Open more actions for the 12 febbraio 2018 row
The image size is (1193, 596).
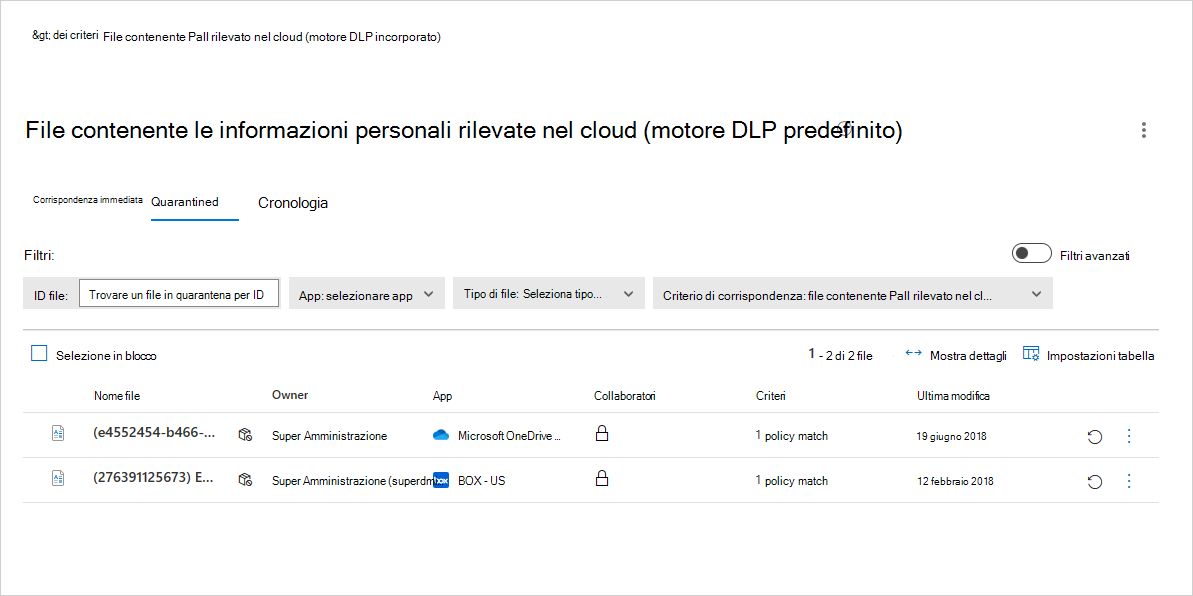[x=1129, y=480]
